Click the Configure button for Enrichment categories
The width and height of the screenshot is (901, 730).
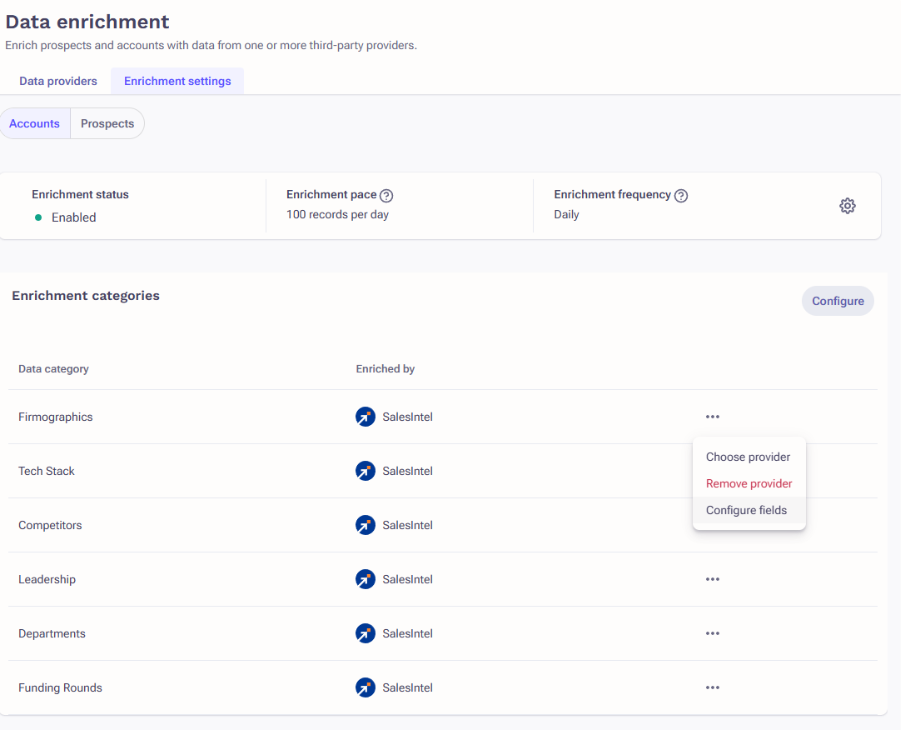837,300
